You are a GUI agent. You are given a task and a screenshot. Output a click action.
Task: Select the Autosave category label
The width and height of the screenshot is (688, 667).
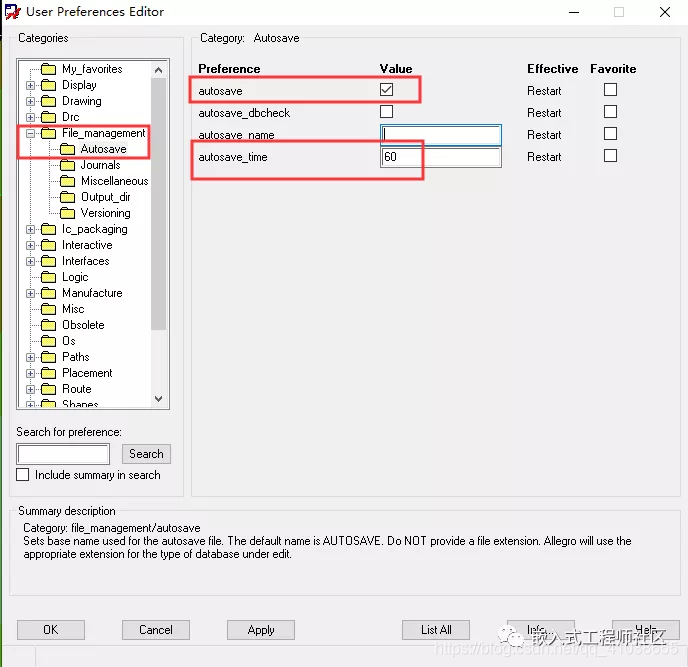(x=104, y=149)
